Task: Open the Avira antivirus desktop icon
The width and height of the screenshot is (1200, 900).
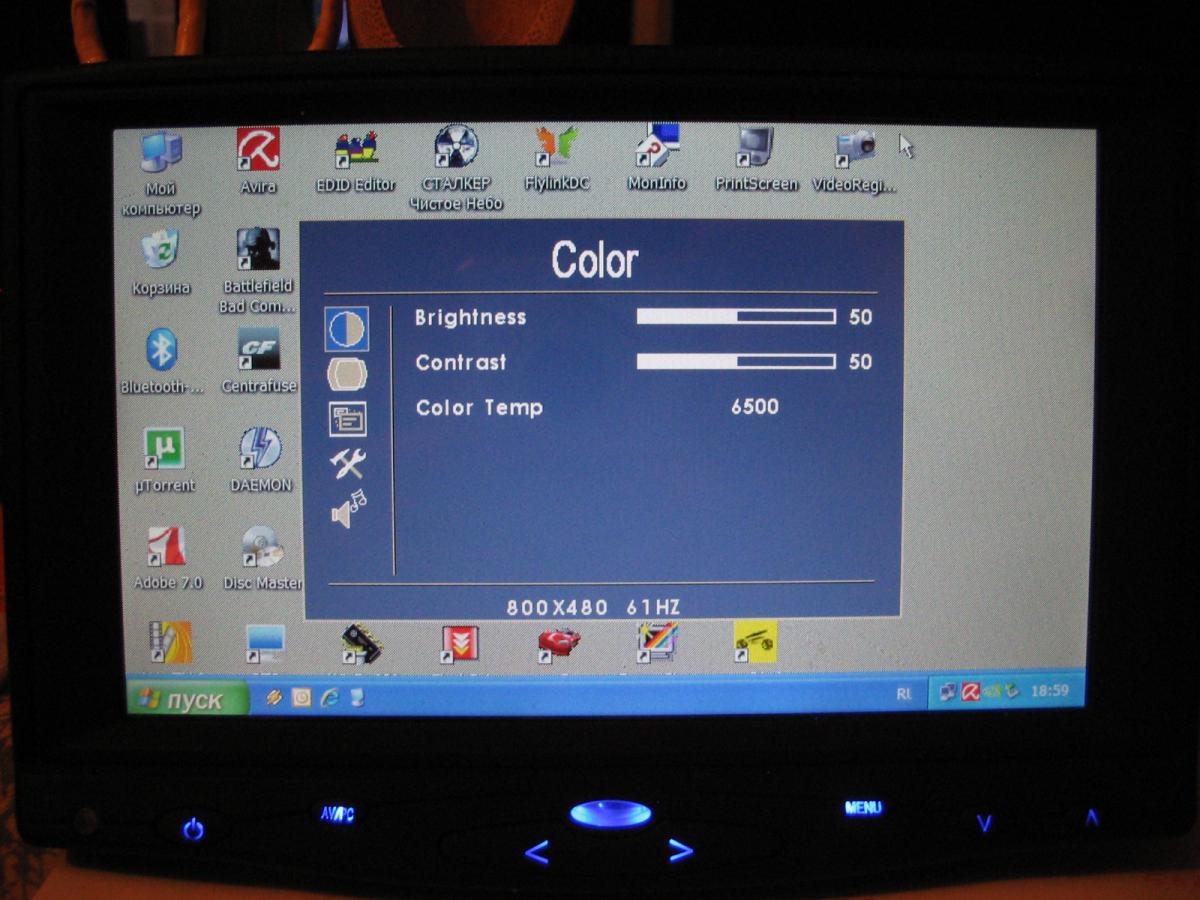Action: (x=258, y=150)
